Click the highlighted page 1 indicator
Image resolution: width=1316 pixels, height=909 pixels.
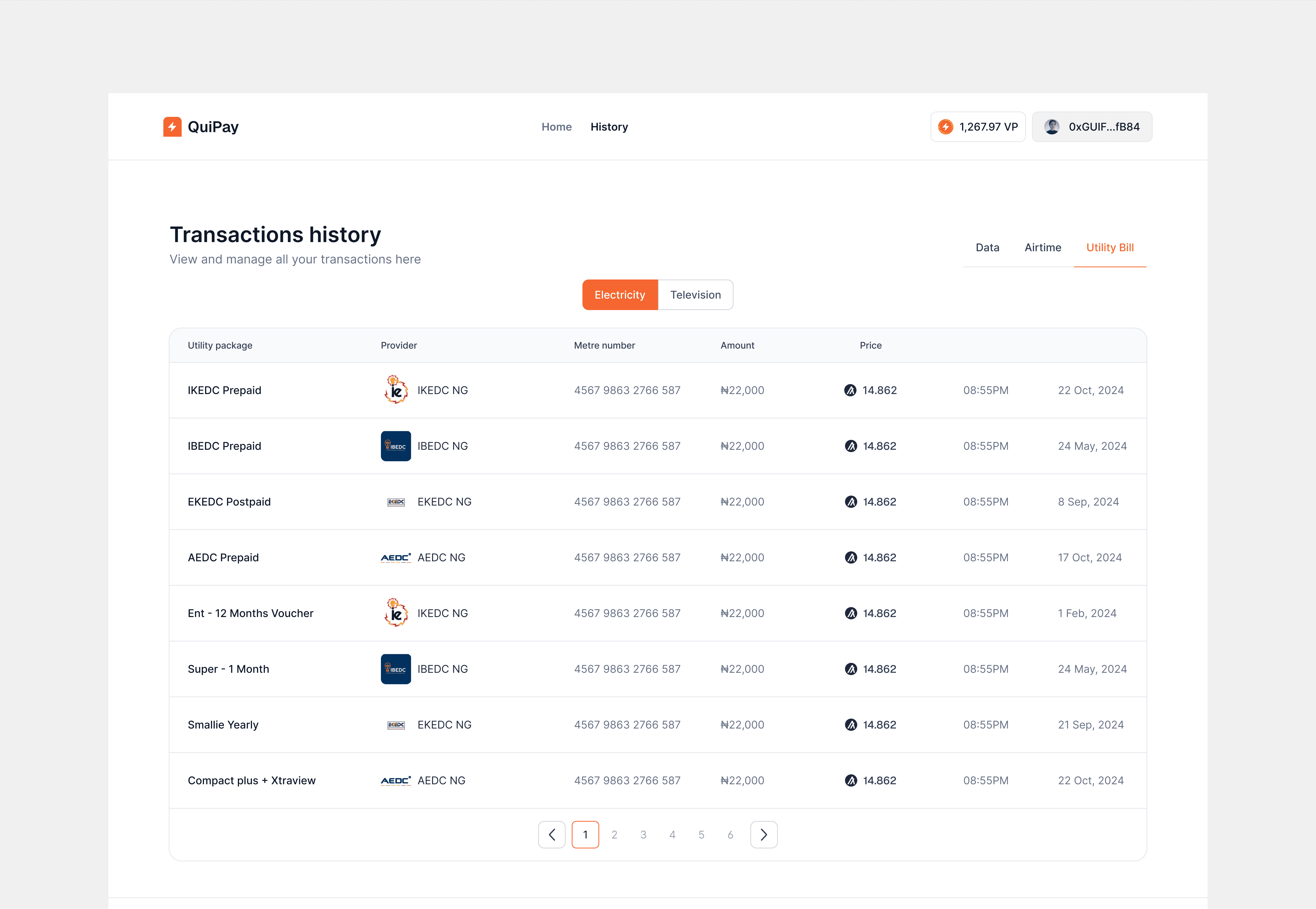point(585,834)
